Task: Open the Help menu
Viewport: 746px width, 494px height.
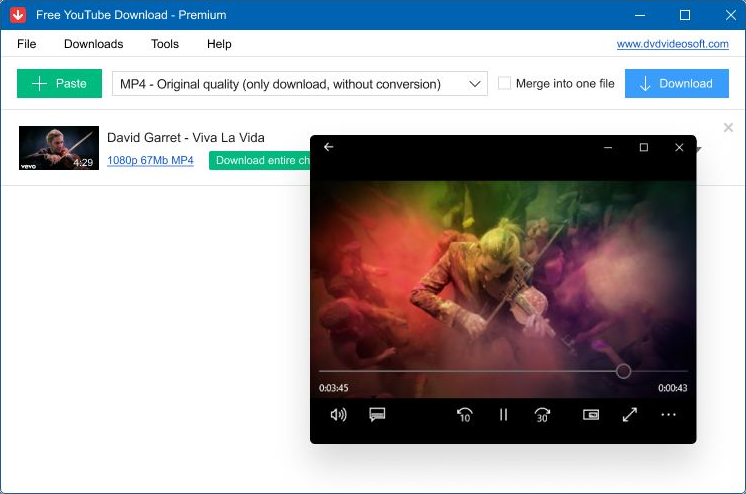Action: [219, 44]
